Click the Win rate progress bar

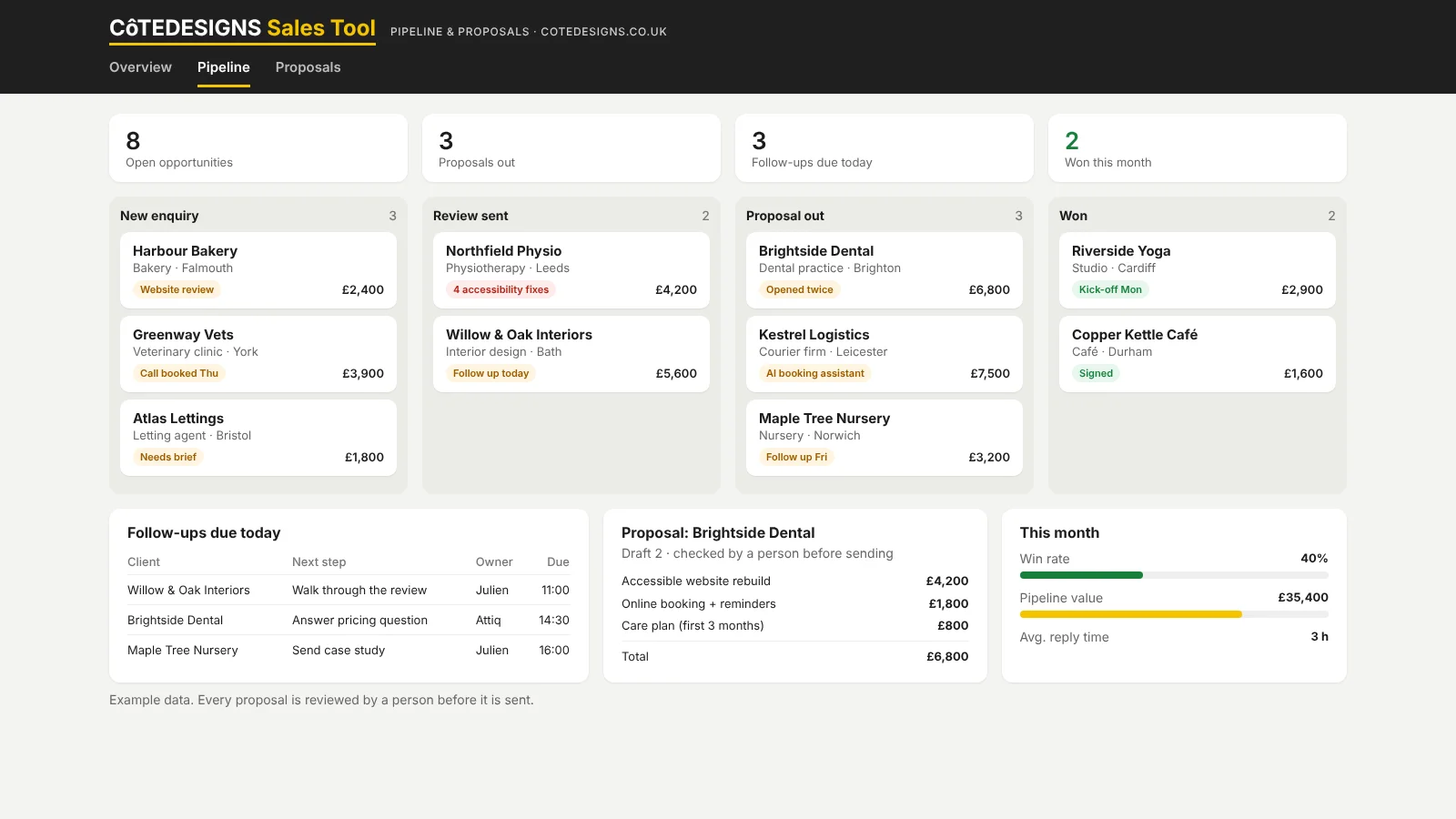point(1174,575)
